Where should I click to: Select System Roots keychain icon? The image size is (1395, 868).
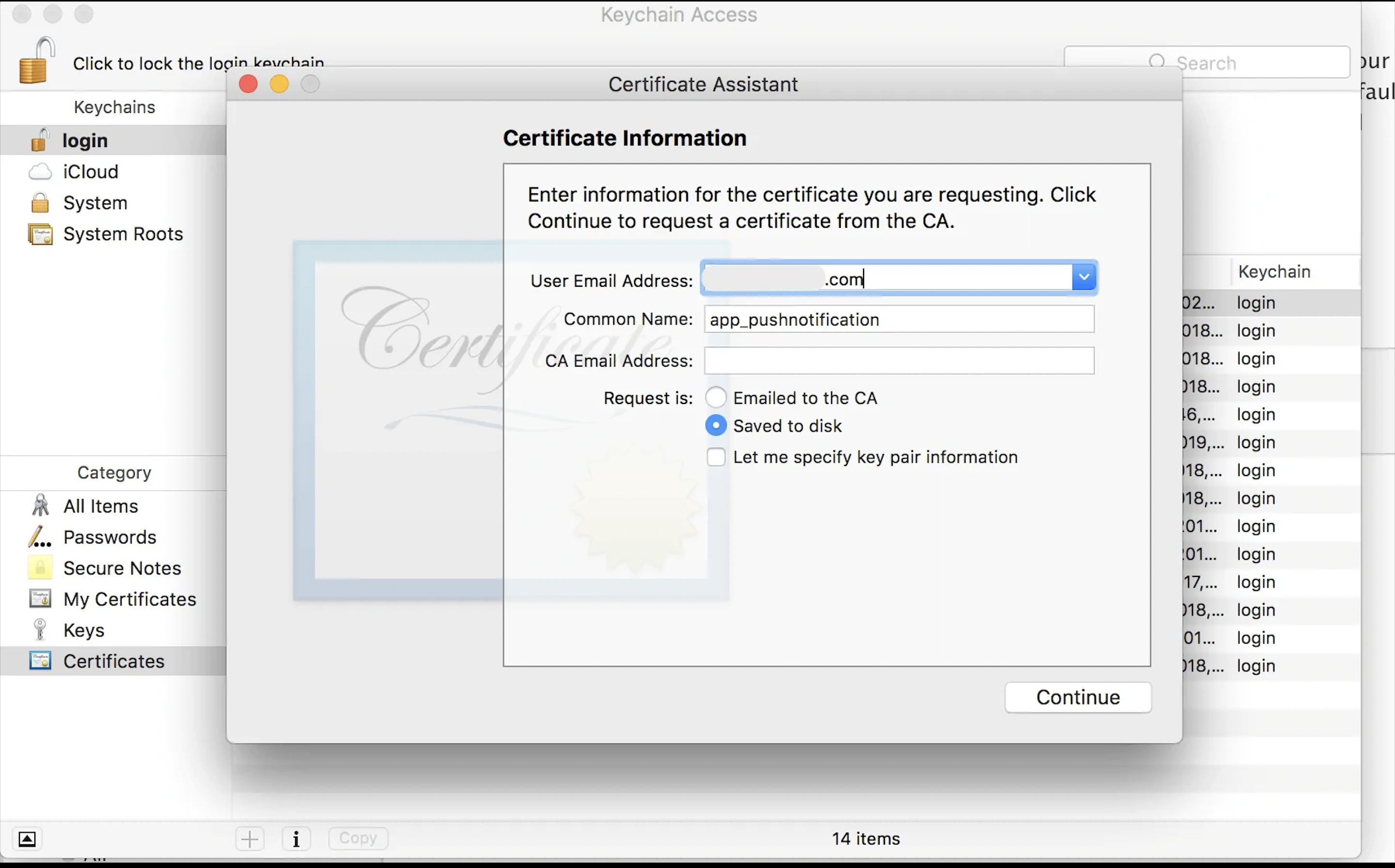[40, 234]
